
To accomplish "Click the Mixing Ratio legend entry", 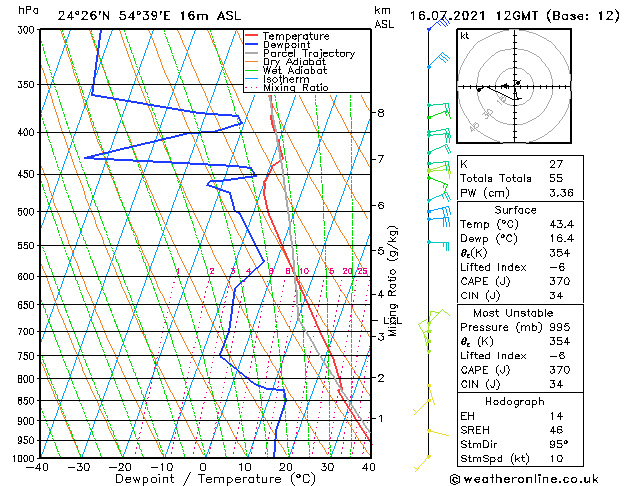I will point(286,87).
